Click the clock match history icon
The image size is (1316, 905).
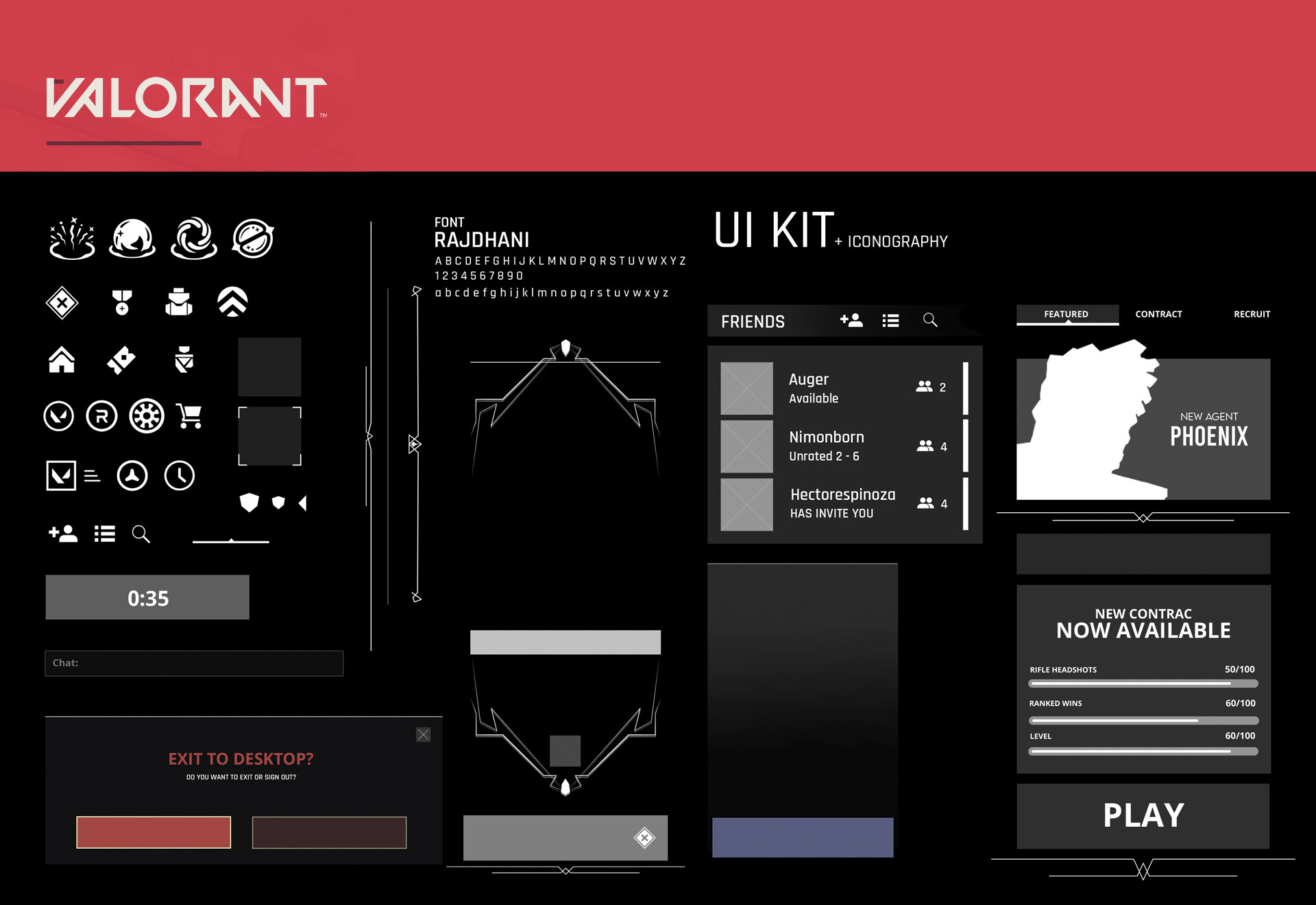coord(180,474)
